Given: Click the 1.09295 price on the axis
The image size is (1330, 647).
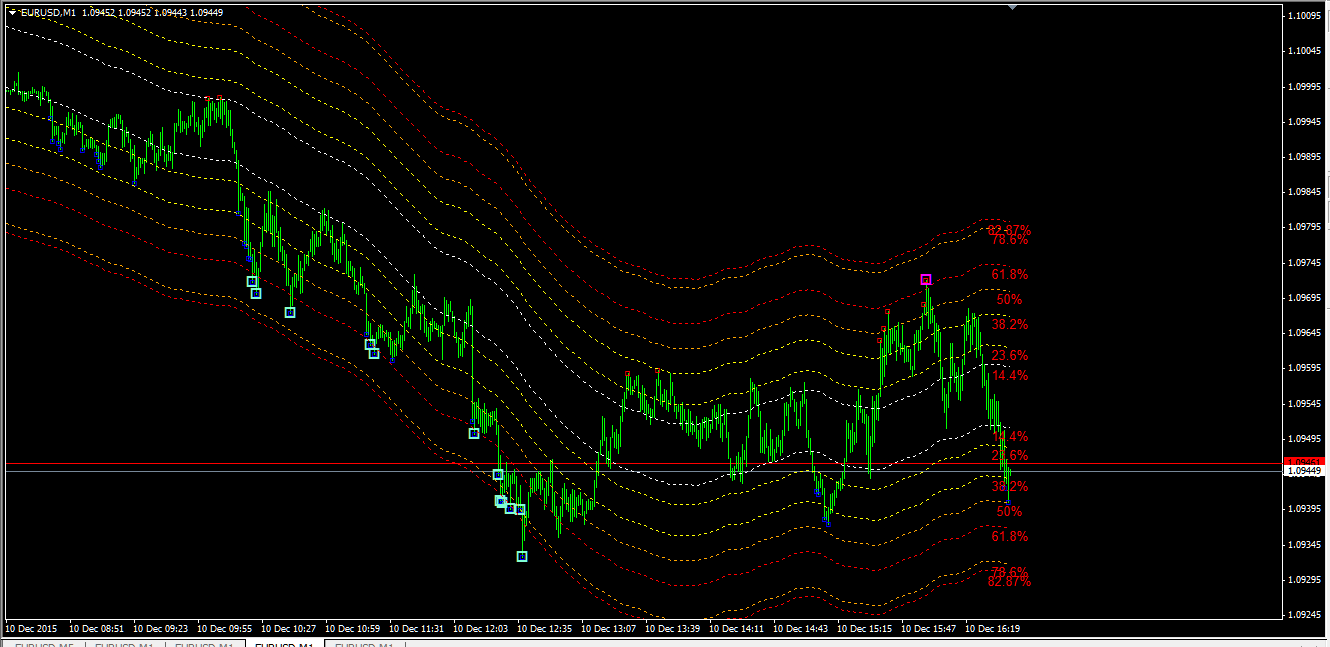Looking at the screenshot, I should coord(1306,579).
